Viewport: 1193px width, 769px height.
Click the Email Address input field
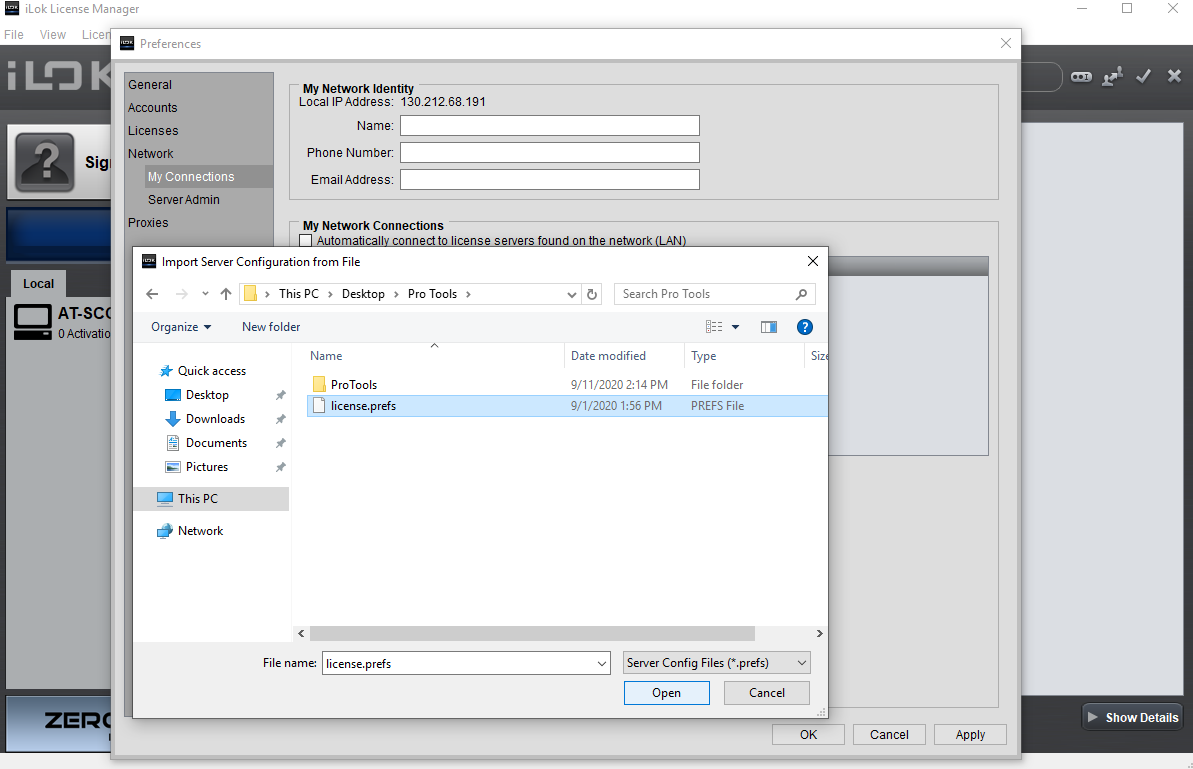click(x=549, y=180)
